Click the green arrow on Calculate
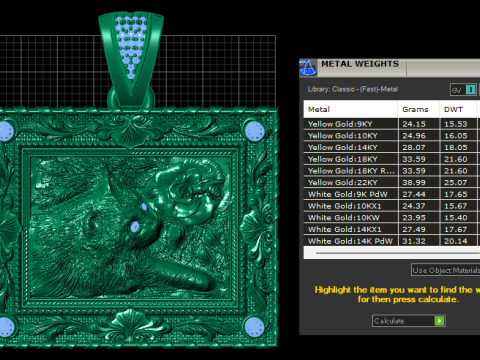Screen dimensions: 480x360 pyautogui.click(x=439, y=321)
